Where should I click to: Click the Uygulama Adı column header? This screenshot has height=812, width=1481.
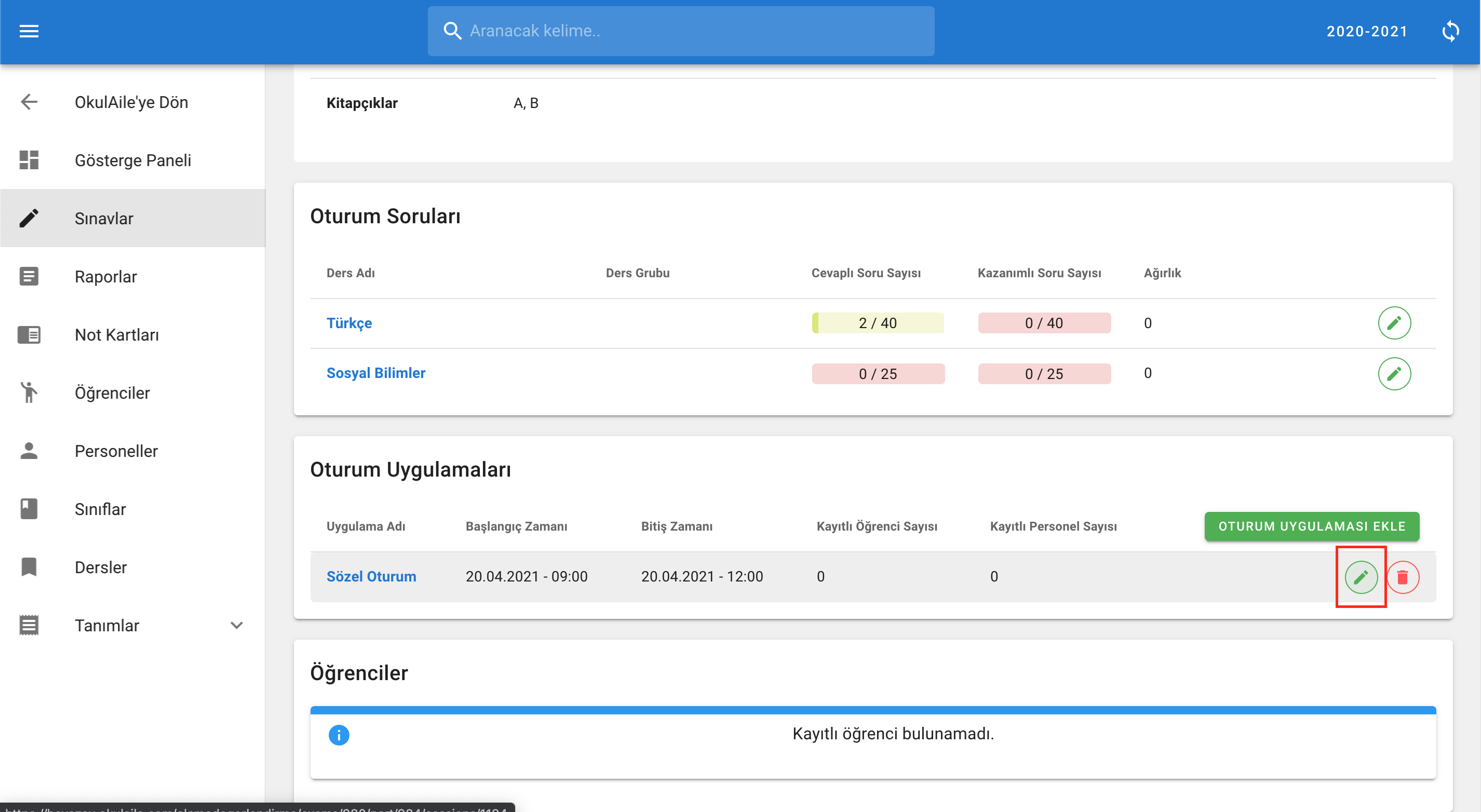click(366, 526)
